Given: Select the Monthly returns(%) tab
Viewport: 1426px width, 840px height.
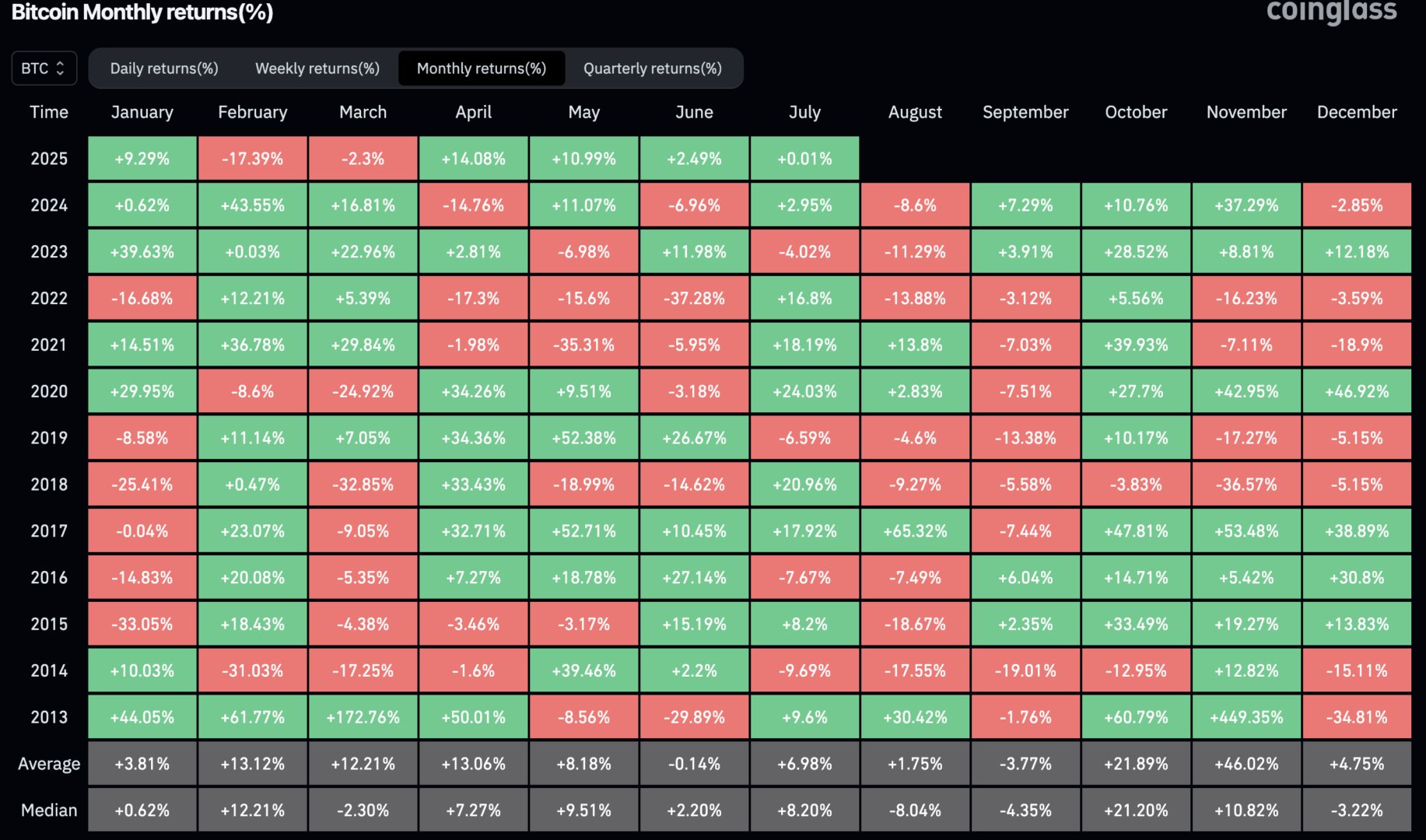Looking at the screenshot, I should [x=482, y=68].
